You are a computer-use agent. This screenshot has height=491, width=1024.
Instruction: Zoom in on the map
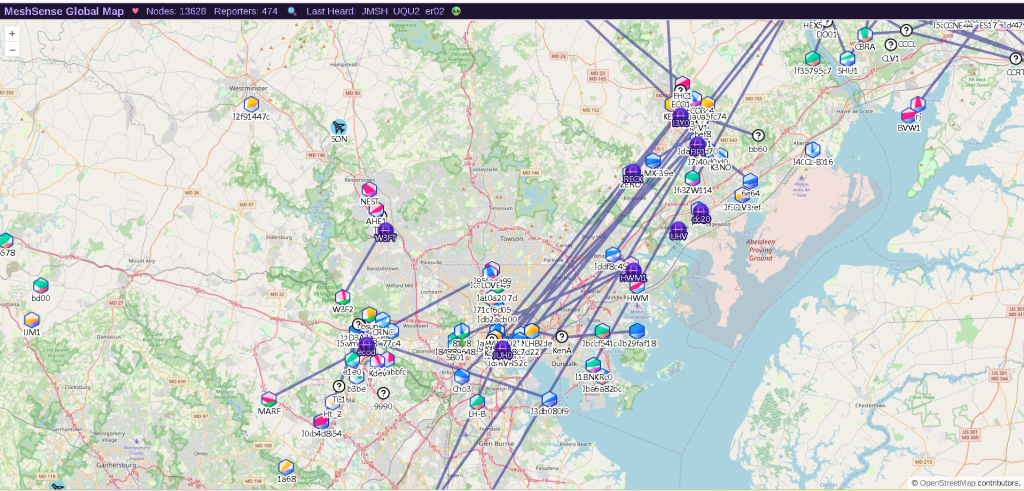pyautogui.click(x=12, y=33)
